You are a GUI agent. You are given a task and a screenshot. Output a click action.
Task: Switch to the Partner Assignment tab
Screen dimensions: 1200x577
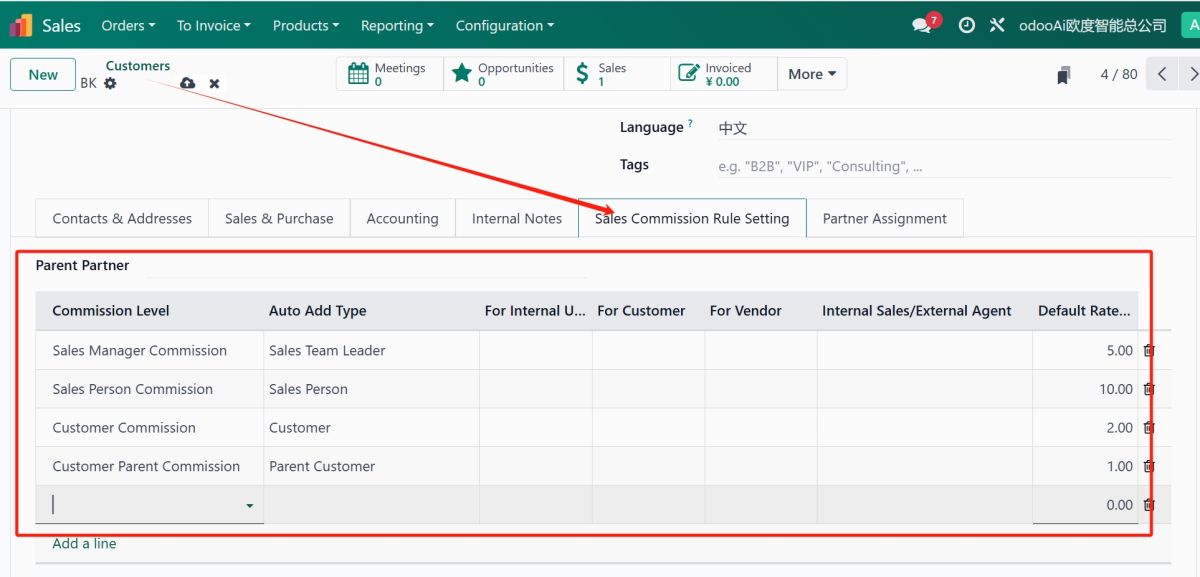pos(884,218)
